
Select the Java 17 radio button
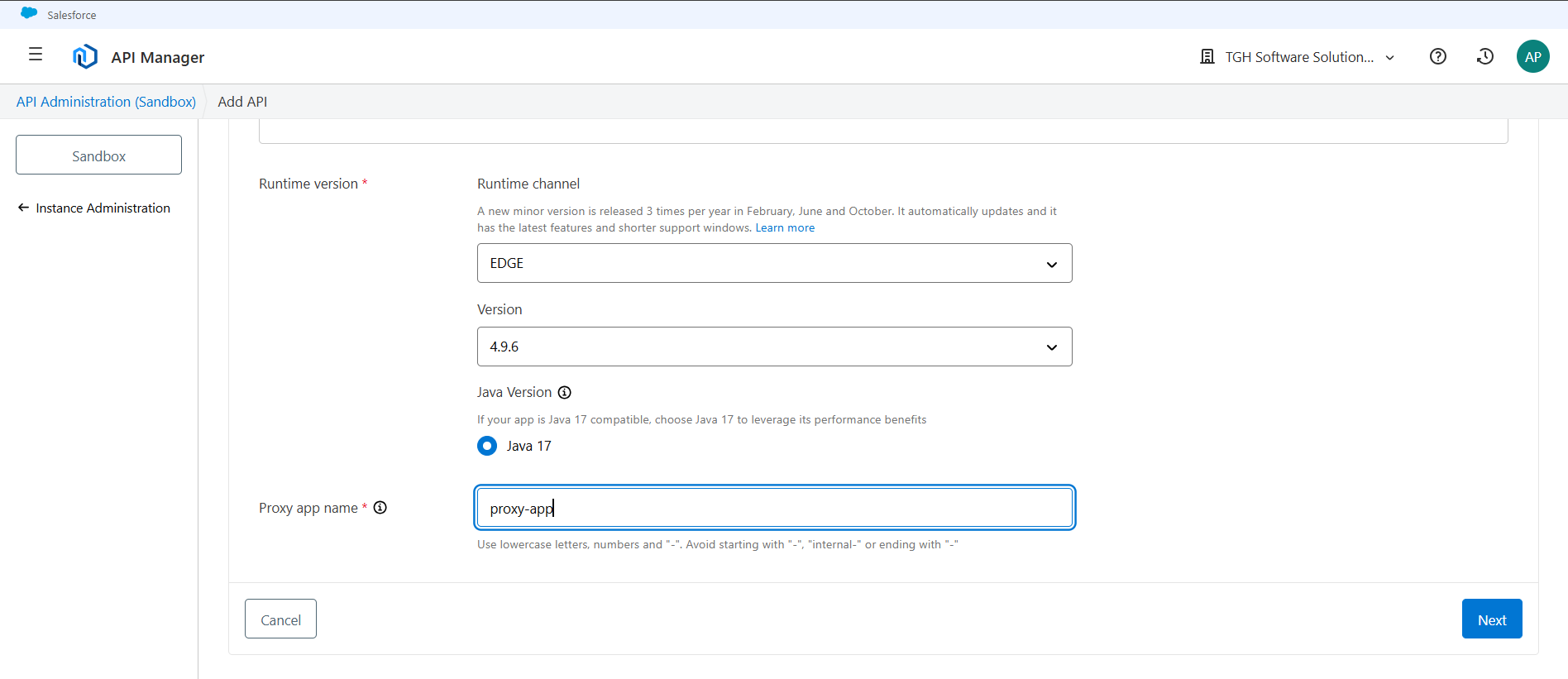pos(487,446)
